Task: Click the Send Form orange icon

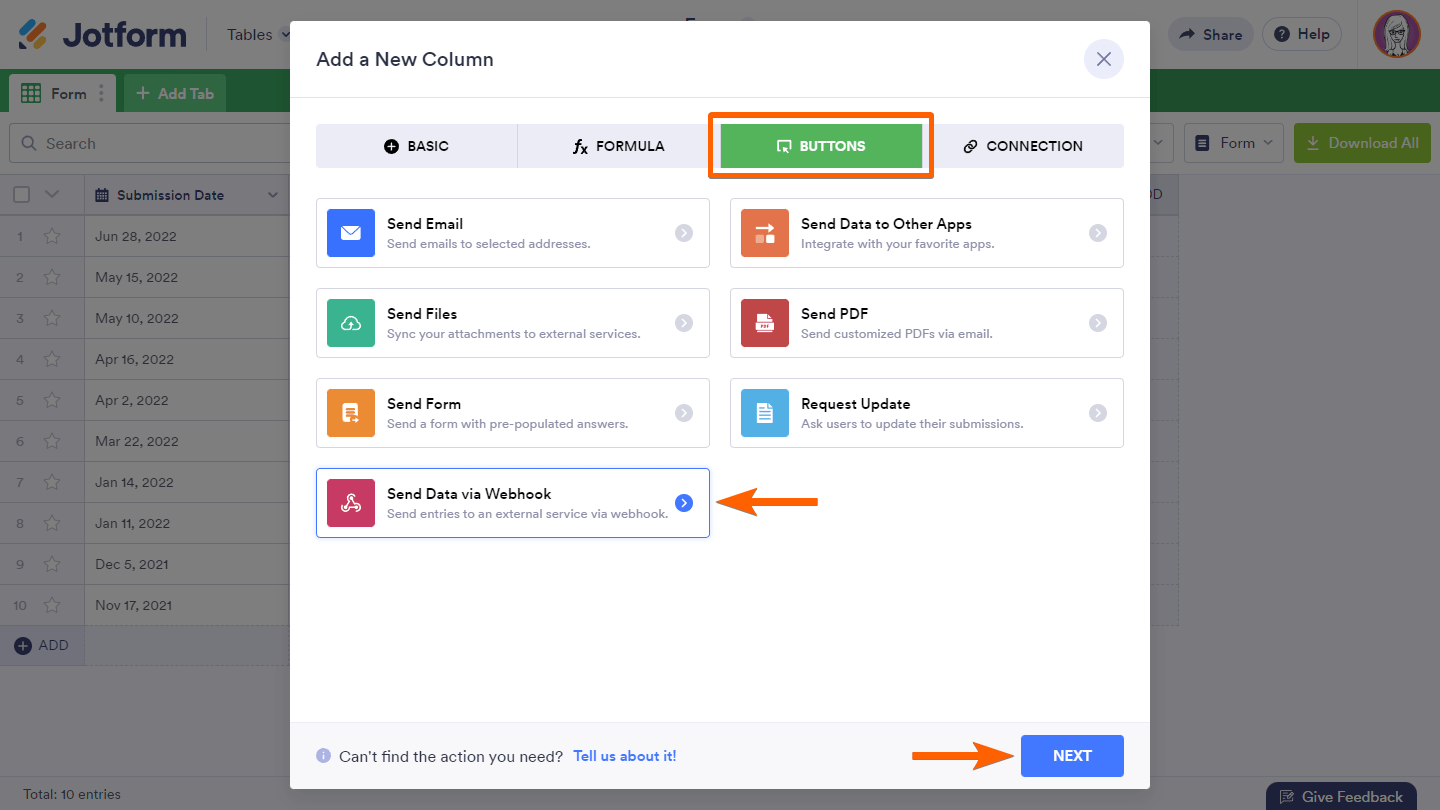Action: pyautogui.click(x=350, y=413)
